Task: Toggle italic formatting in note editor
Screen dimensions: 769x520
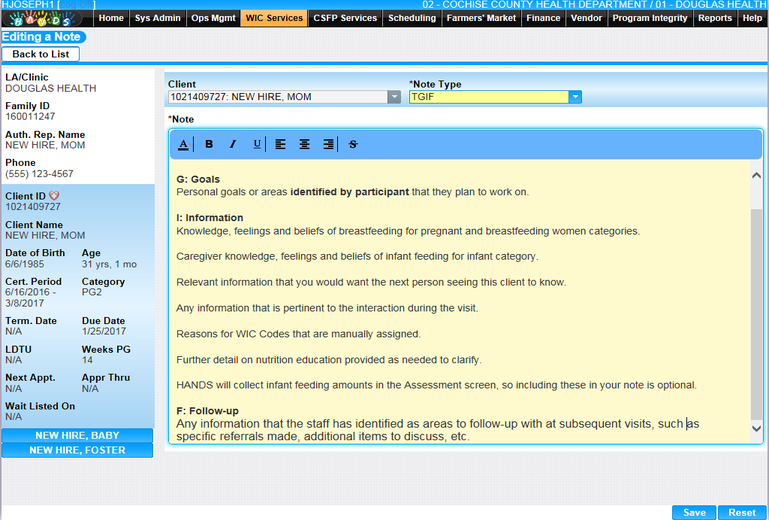Action: click(233, 144)
